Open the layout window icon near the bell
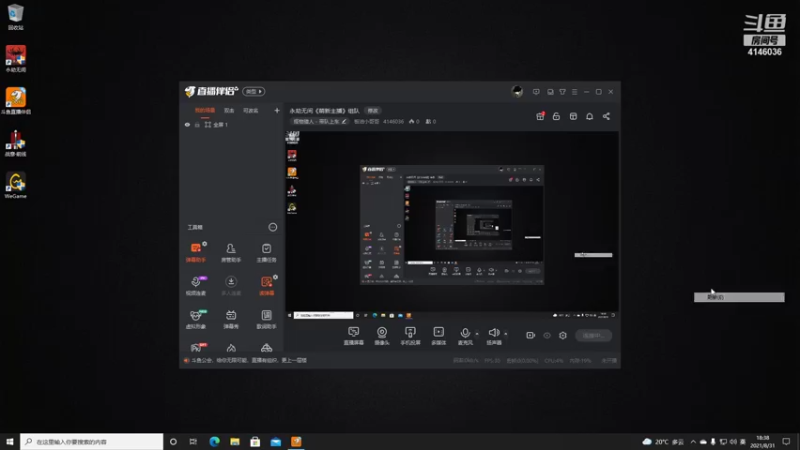 click(x=573, y=116)
